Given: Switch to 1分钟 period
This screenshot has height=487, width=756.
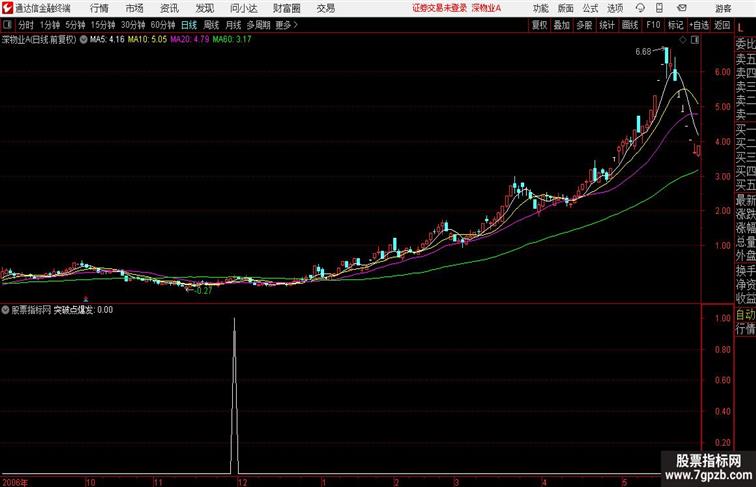Looking at the screenshot, I should point(50,25).
